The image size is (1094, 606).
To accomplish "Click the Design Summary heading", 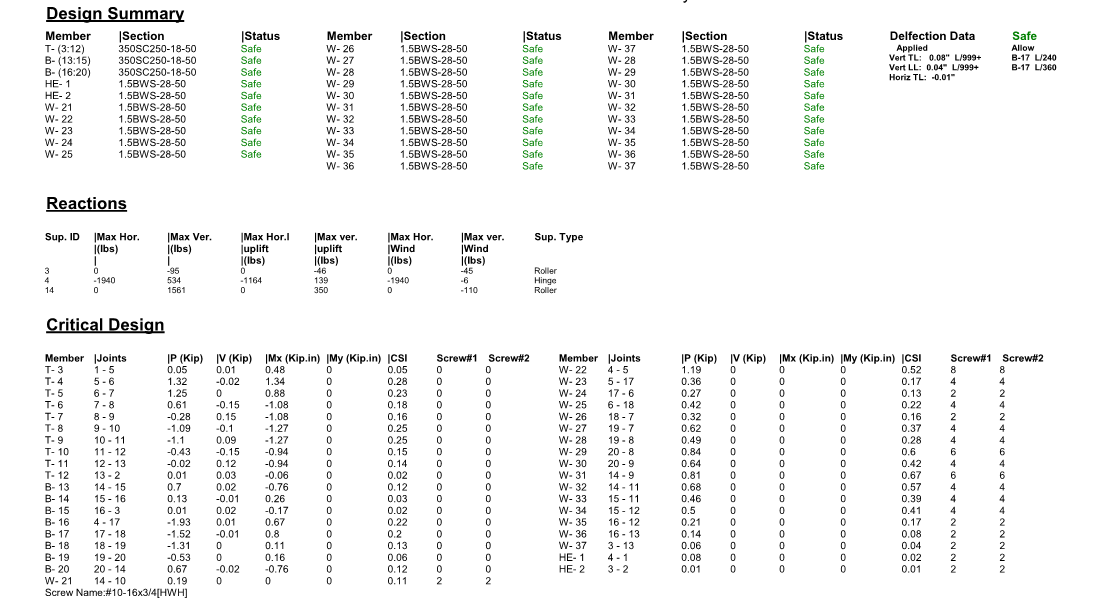I will pos(115,14).
